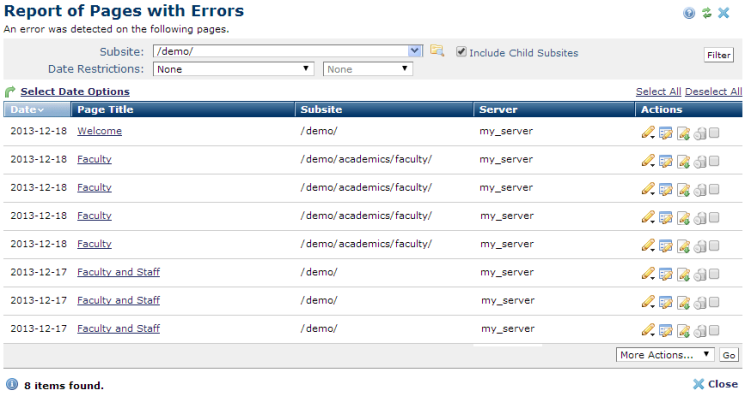Tick the selection checkbox in the bottom table row

[x=714, y=329]
